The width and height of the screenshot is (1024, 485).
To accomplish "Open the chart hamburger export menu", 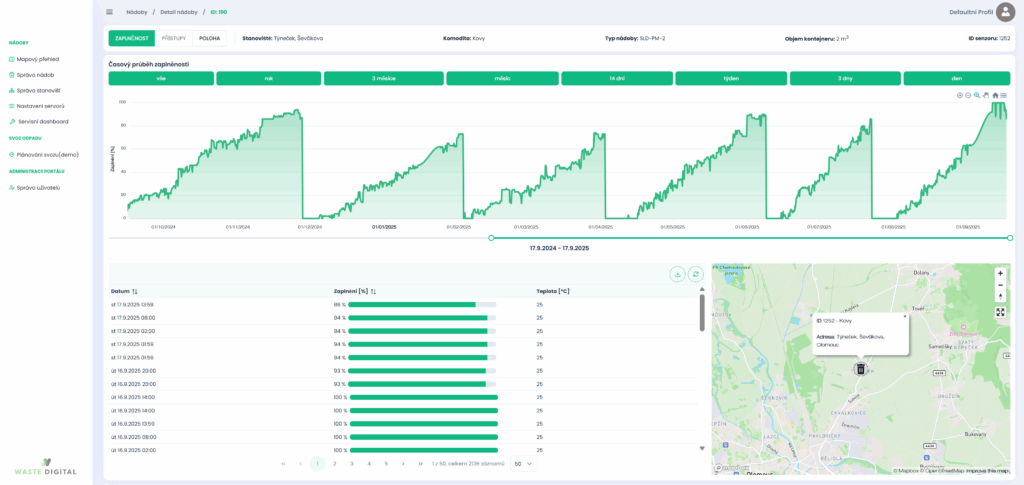I will click(x=1004, y=95).
